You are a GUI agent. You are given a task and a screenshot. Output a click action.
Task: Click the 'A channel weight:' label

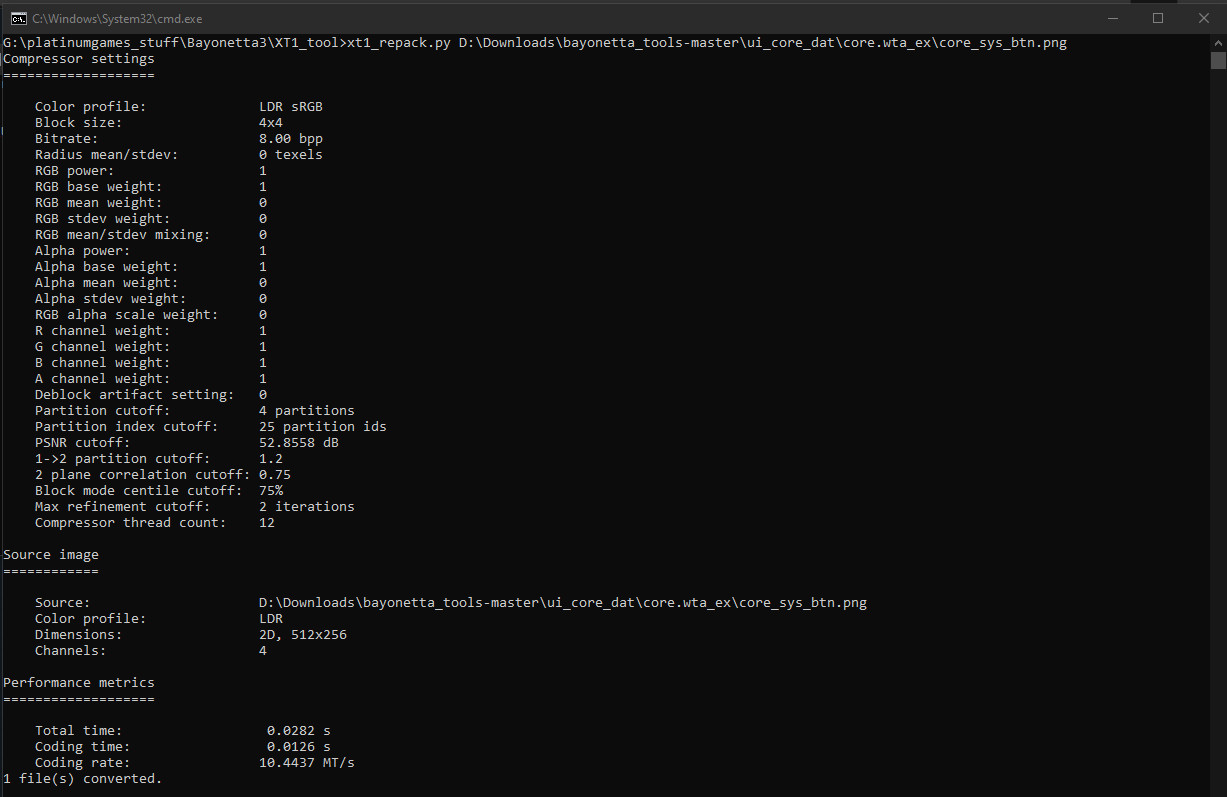coord(103,379)
